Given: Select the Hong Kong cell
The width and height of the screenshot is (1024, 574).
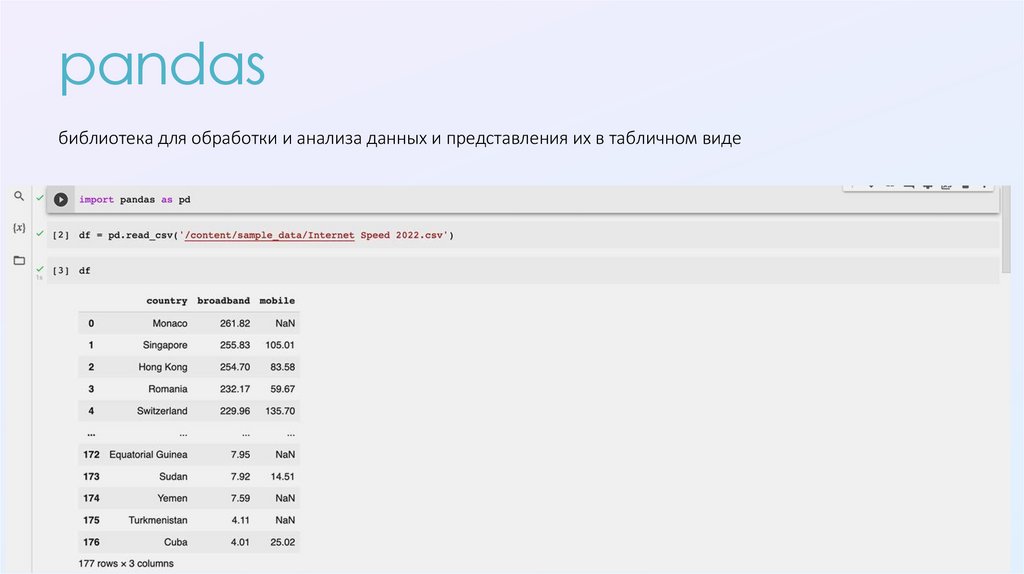Looking at the screenshot, I should click(163, 367).
